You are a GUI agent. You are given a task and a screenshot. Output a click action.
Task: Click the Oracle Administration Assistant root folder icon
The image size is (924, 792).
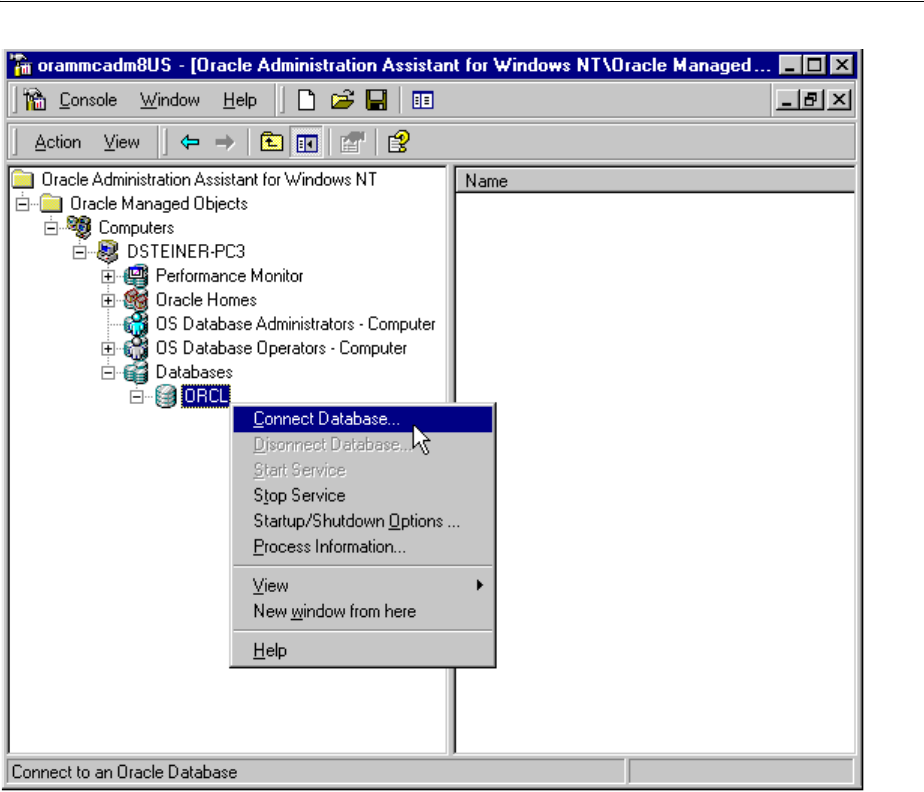23,179
